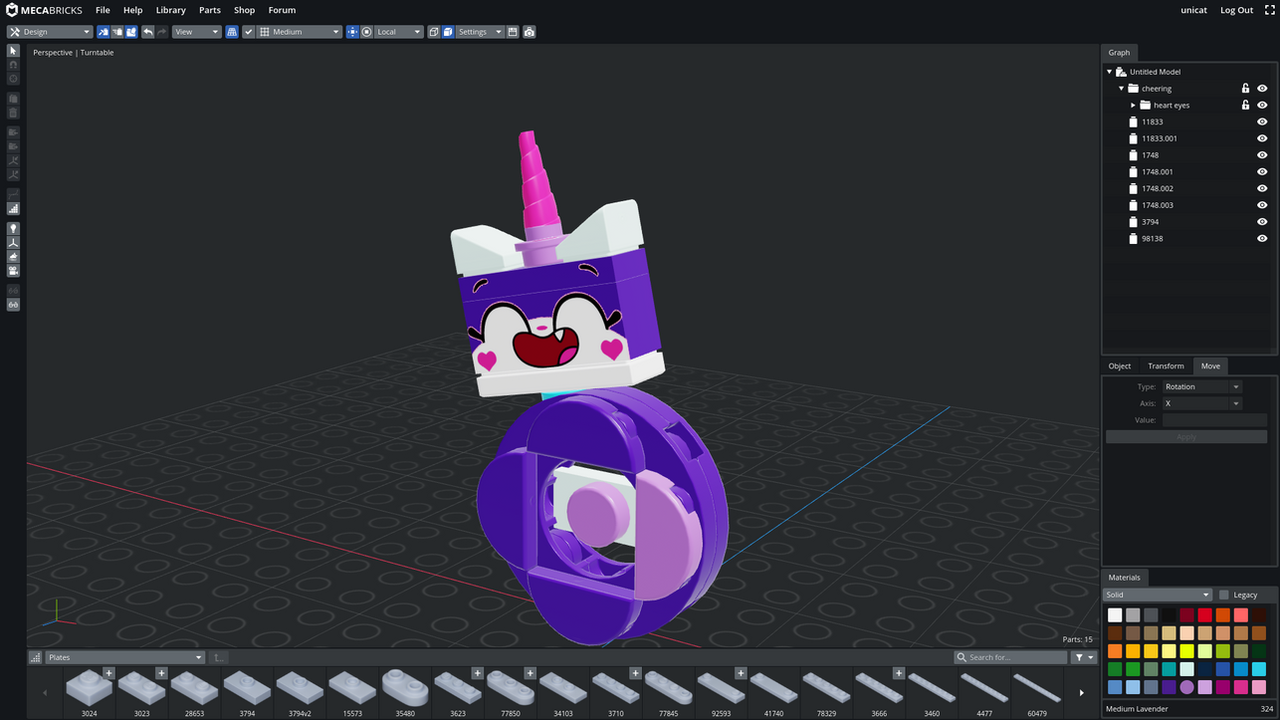Switch to the Transform tab
This screenshot has width=1280, height=720.
coord(1166,366)
